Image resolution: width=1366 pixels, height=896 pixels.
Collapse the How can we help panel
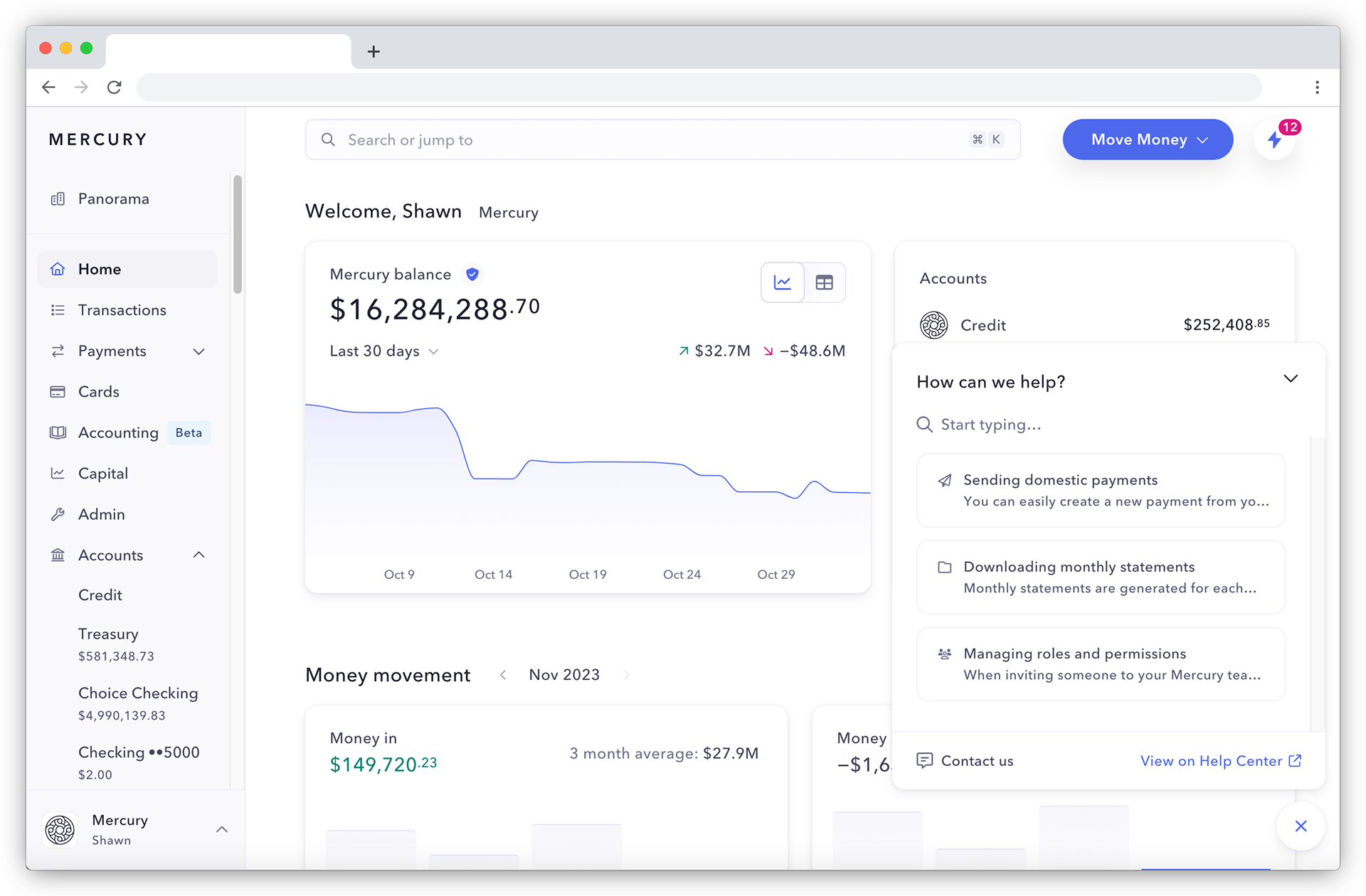(1291, 378)
